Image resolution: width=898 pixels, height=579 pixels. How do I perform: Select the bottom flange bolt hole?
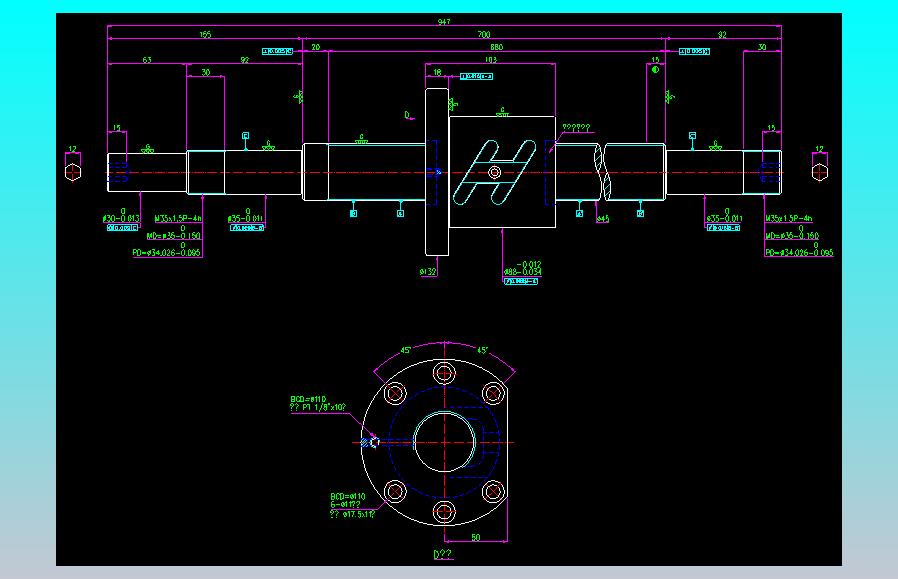tap(444, 511)
